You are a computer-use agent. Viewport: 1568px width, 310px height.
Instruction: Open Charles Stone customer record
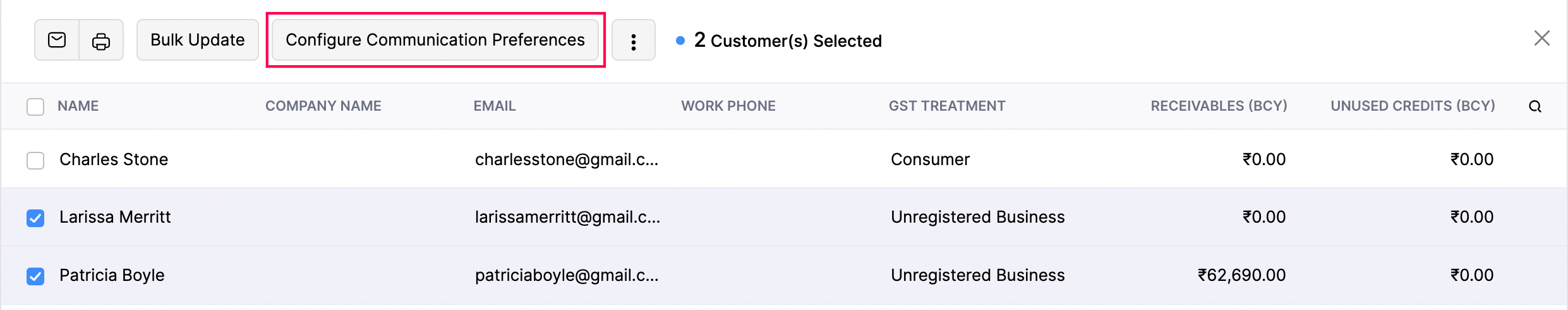(x=114, y=159)
